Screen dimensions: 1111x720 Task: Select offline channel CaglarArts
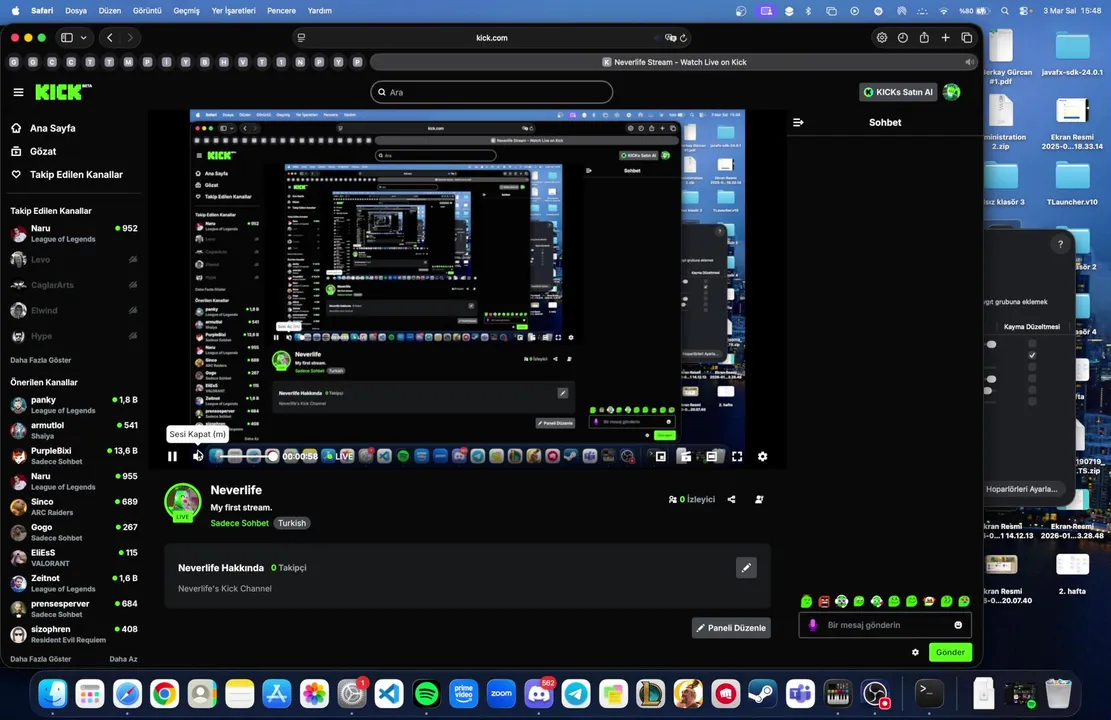coord(74,285)
